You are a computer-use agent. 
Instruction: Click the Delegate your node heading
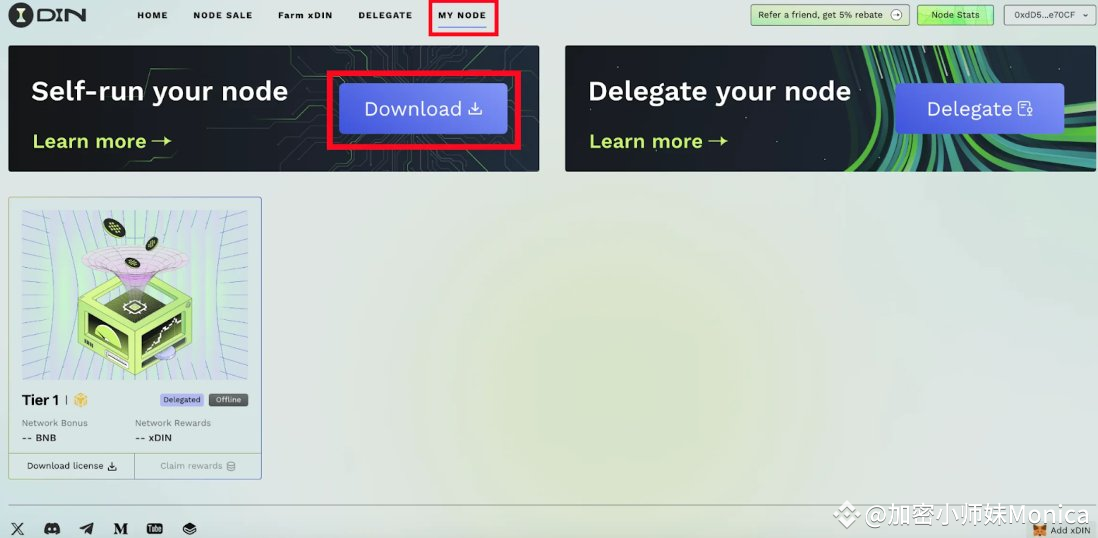click(720, 92)
